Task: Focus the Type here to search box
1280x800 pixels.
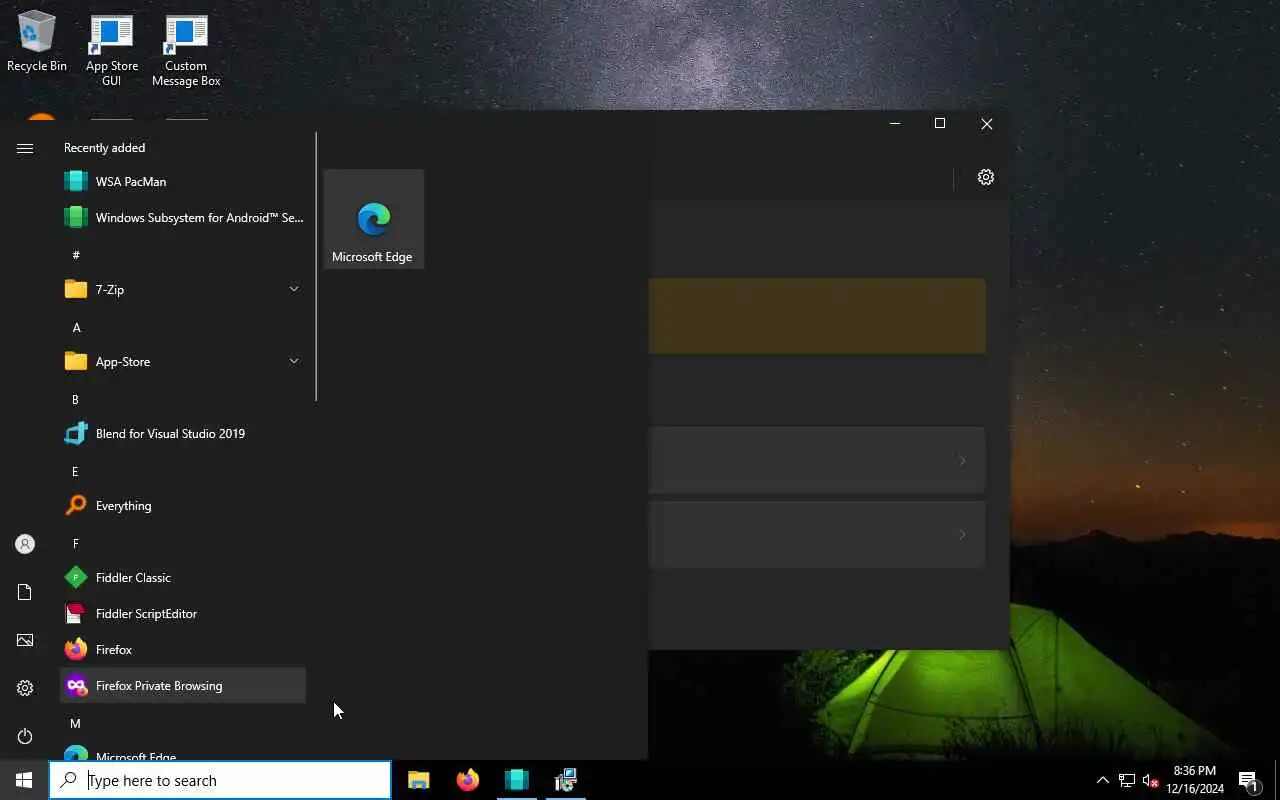Action: coord(220,780)
